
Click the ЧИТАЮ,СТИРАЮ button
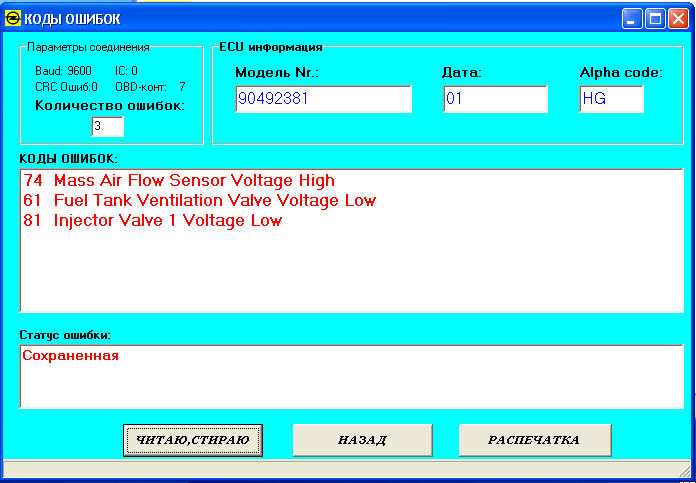click(x=193, y=440)
